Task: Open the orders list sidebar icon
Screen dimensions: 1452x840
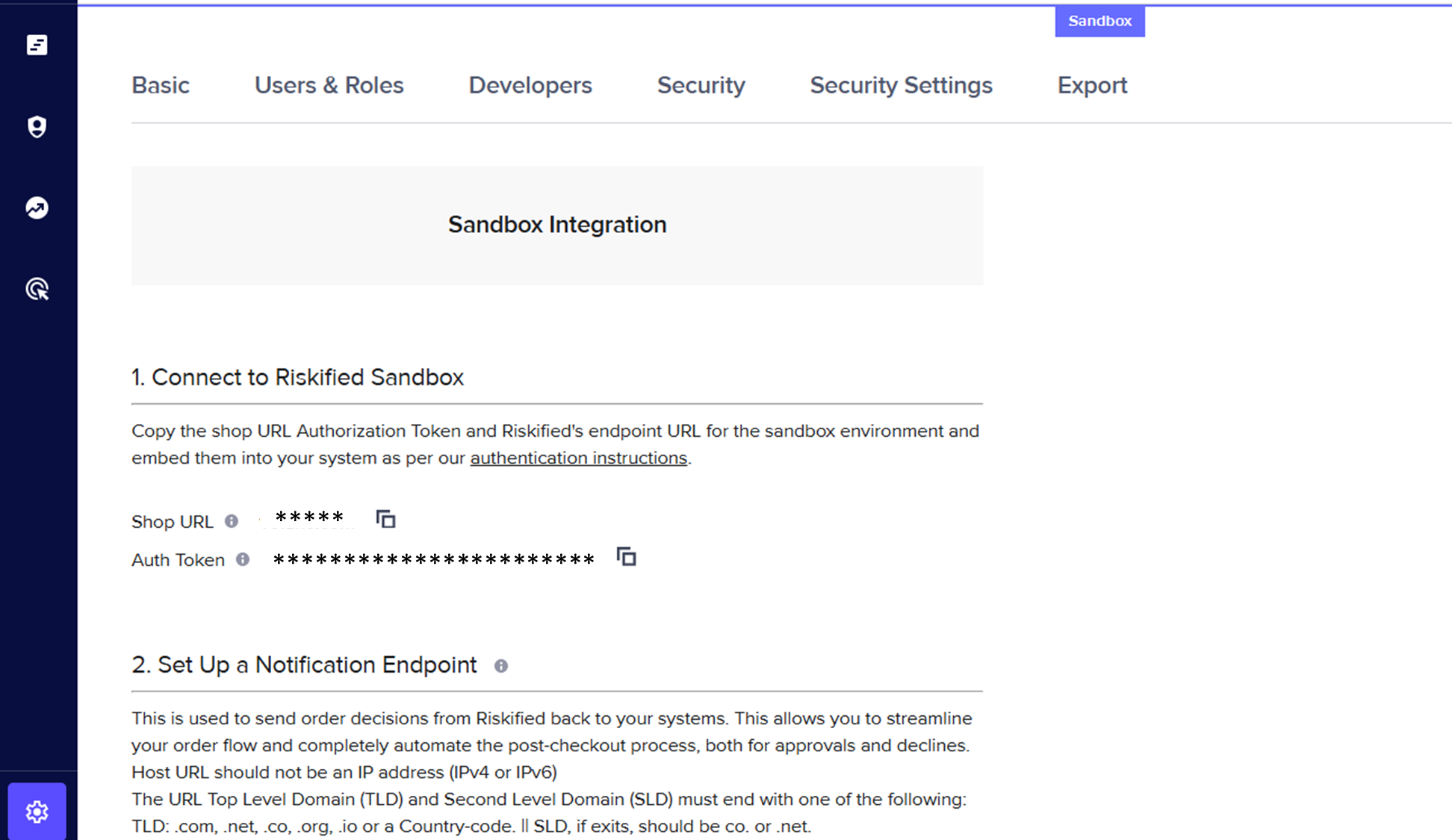Action: (37, 45)
